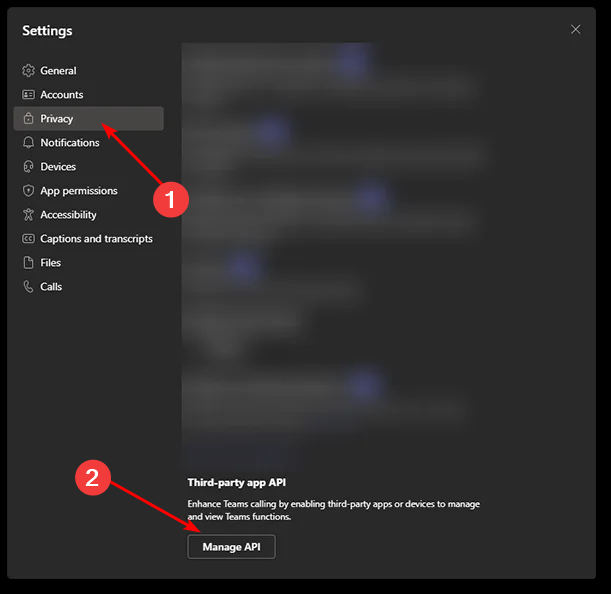Click the Third-party app API heading
The width and height of the screenshot is (611, 594).
click(x=237, y=483)
